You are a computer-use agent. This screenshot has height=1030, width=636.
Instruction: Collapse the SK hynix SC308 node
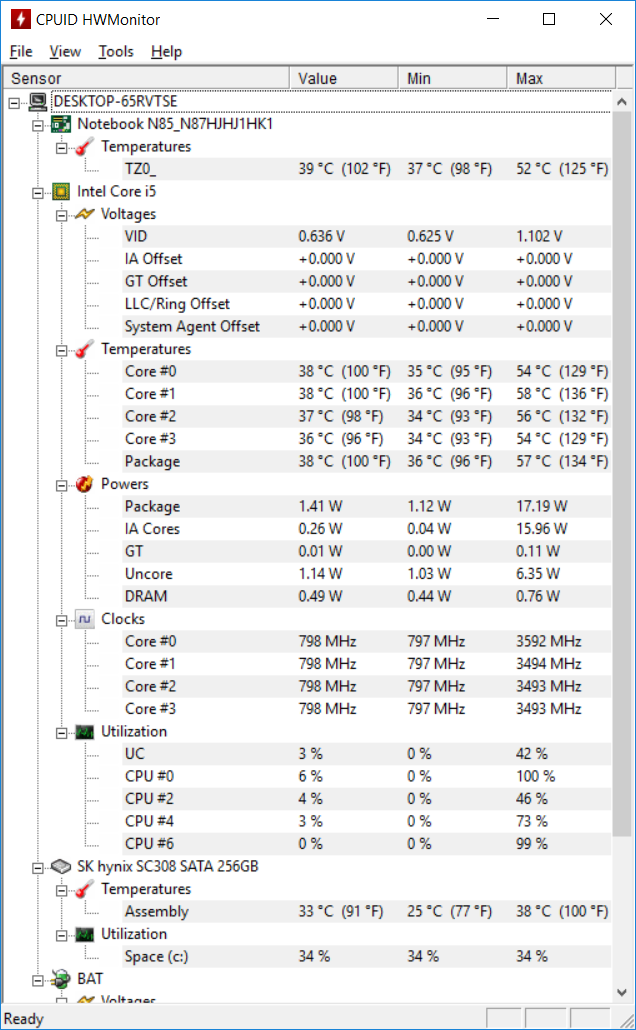coord(38,868)
